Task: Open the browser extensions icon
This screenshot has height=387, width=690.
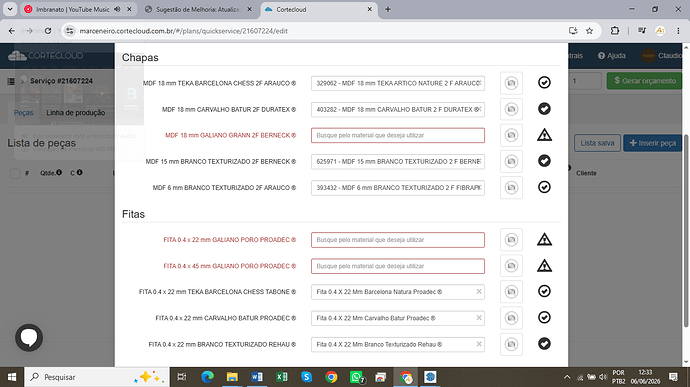Action: point(615,31)
